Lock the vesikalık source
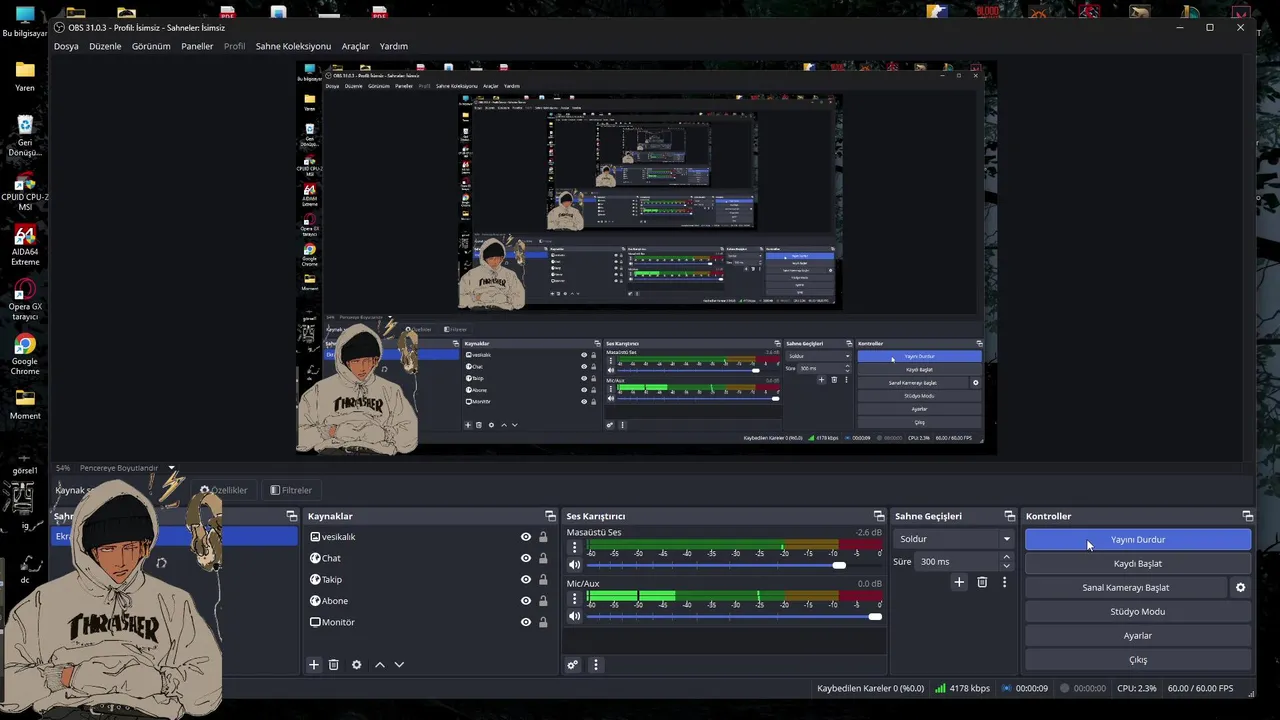 [543, 537]
